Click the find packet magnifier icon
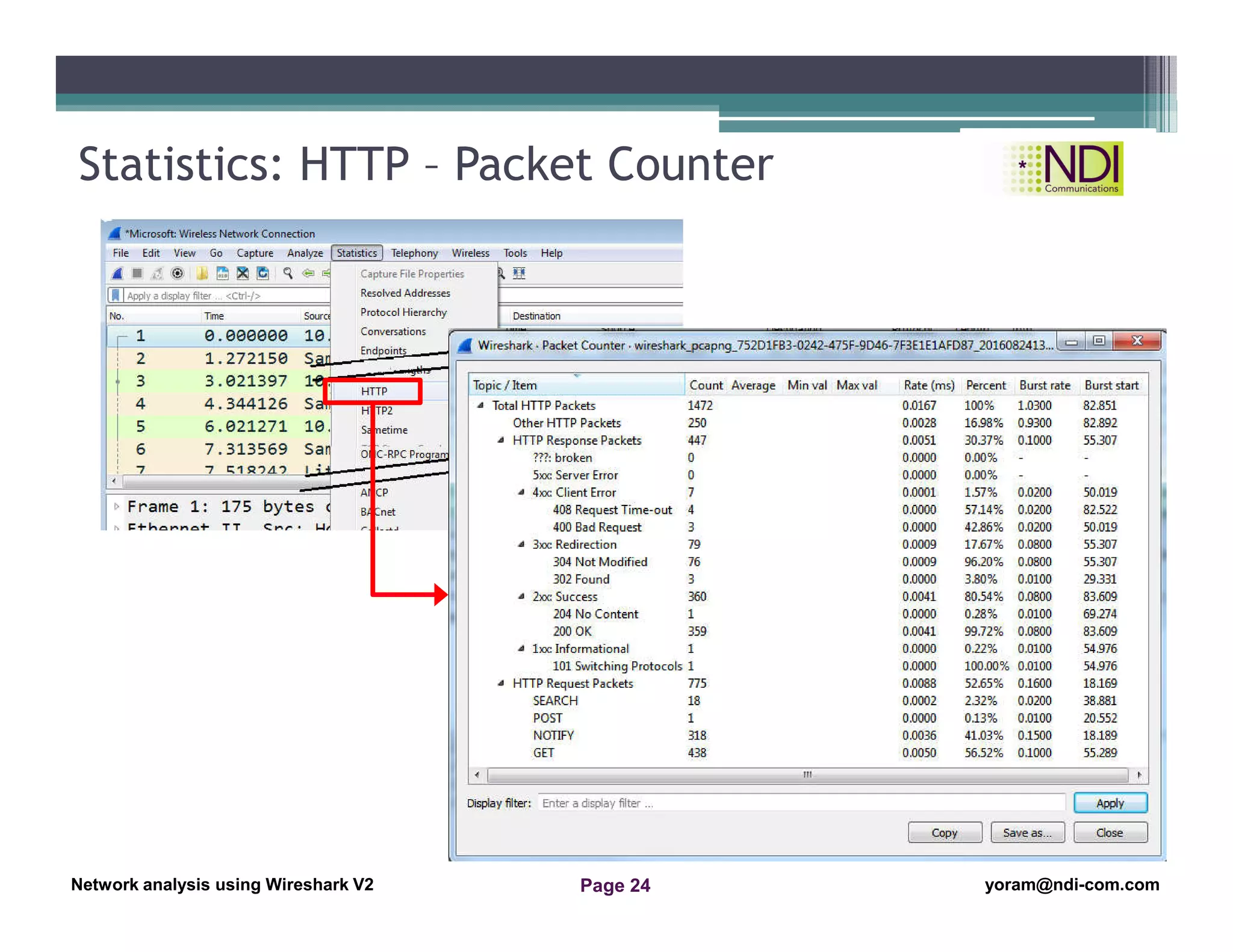Screen dimensions: 1233x952 click(288, 273)
